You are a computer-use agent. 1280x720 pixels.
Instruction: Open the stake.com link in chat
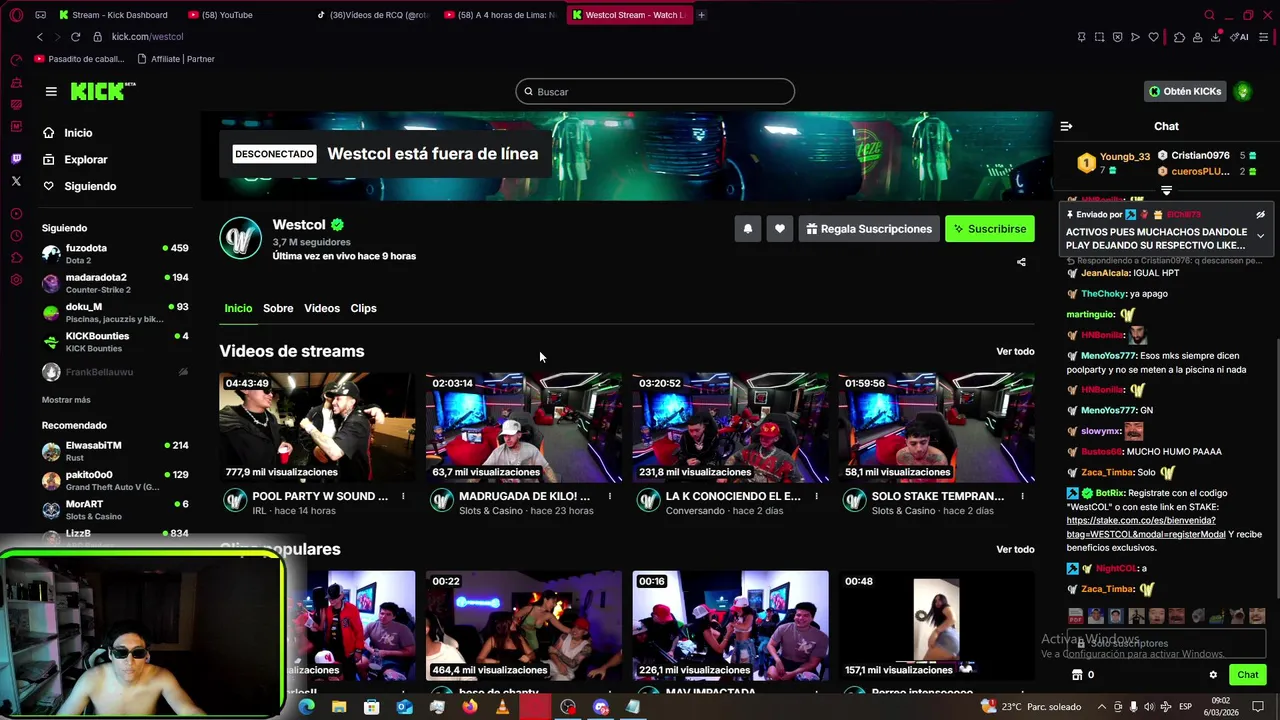tap(1145, 527)
